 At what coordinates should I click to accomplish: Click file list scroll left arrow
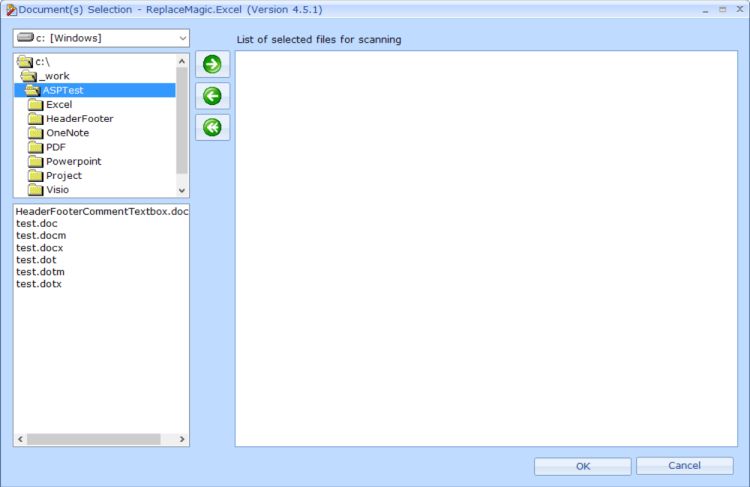coord(20,439)
